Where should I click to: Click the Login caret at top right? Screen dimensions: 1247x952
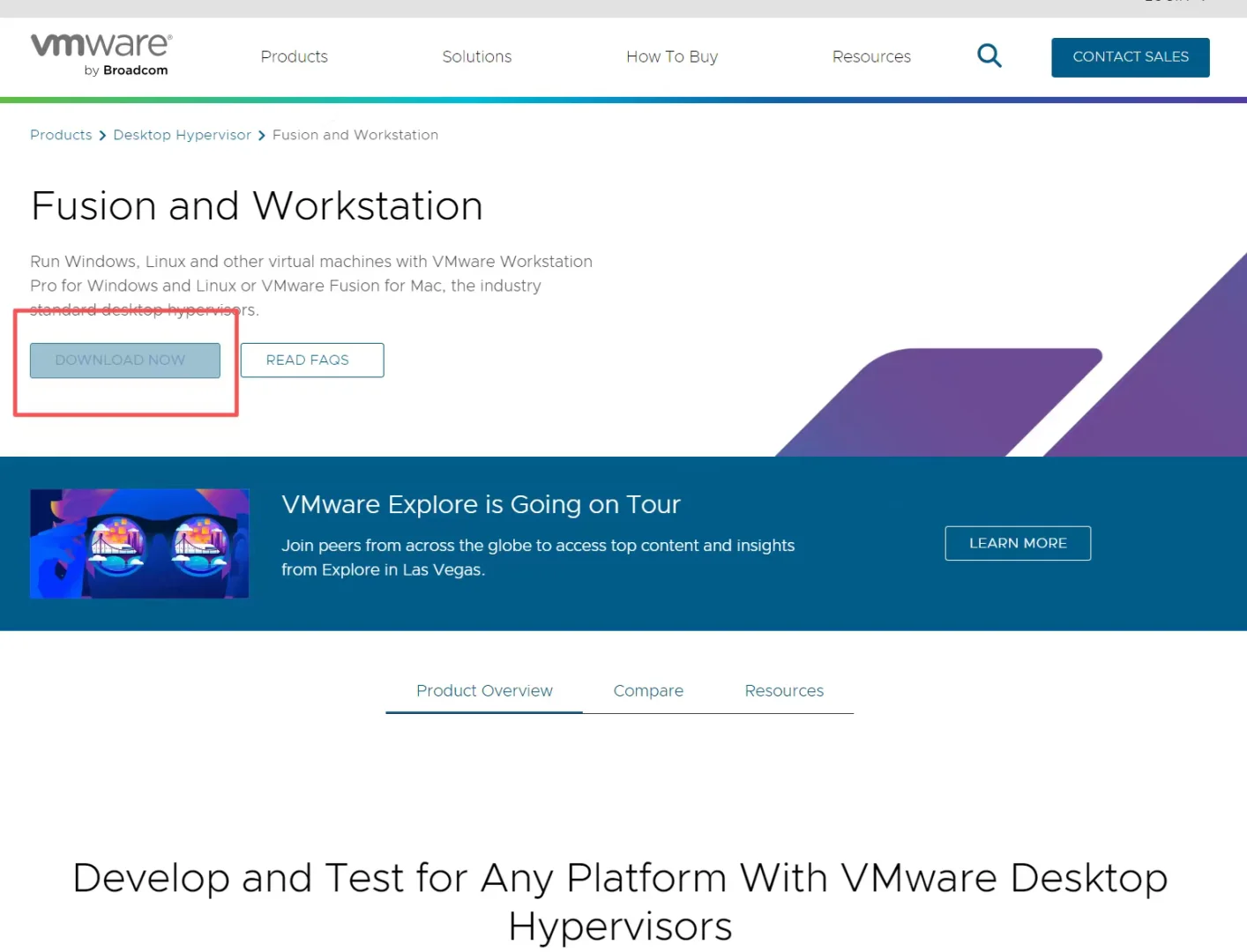[x=1201, y=3]
